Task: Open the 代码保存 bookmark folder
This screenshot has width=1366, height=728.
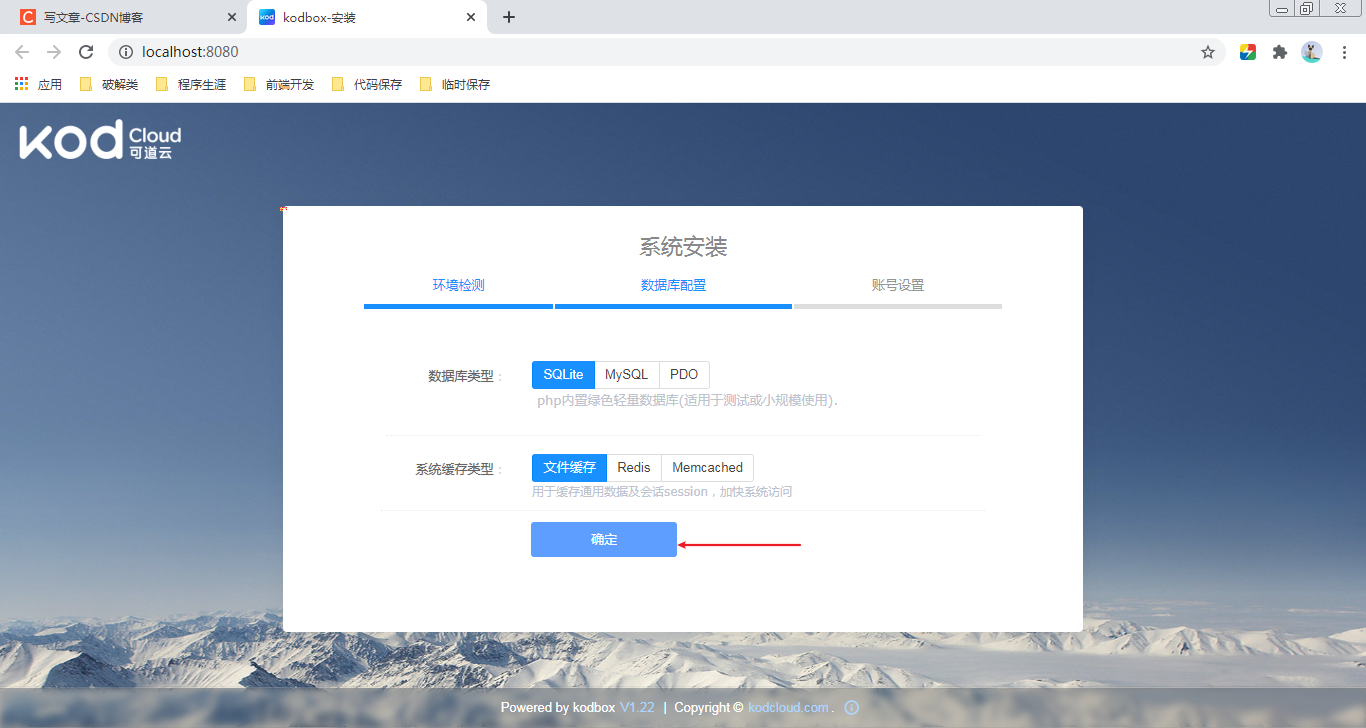Action: point(366,84)
